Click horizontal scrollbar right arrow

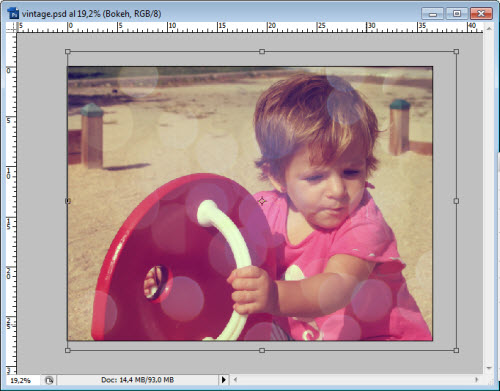click(476, 380)
